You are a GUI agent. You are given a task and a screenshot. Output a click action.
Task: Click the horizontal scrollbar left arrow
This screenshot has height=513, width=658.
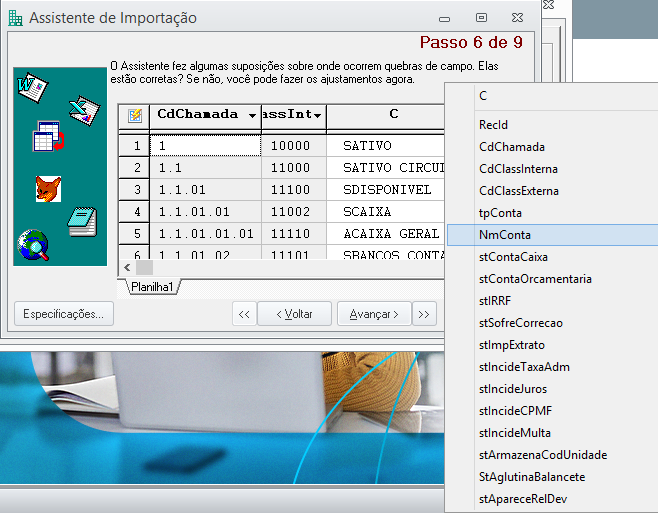tap(127, 267)
